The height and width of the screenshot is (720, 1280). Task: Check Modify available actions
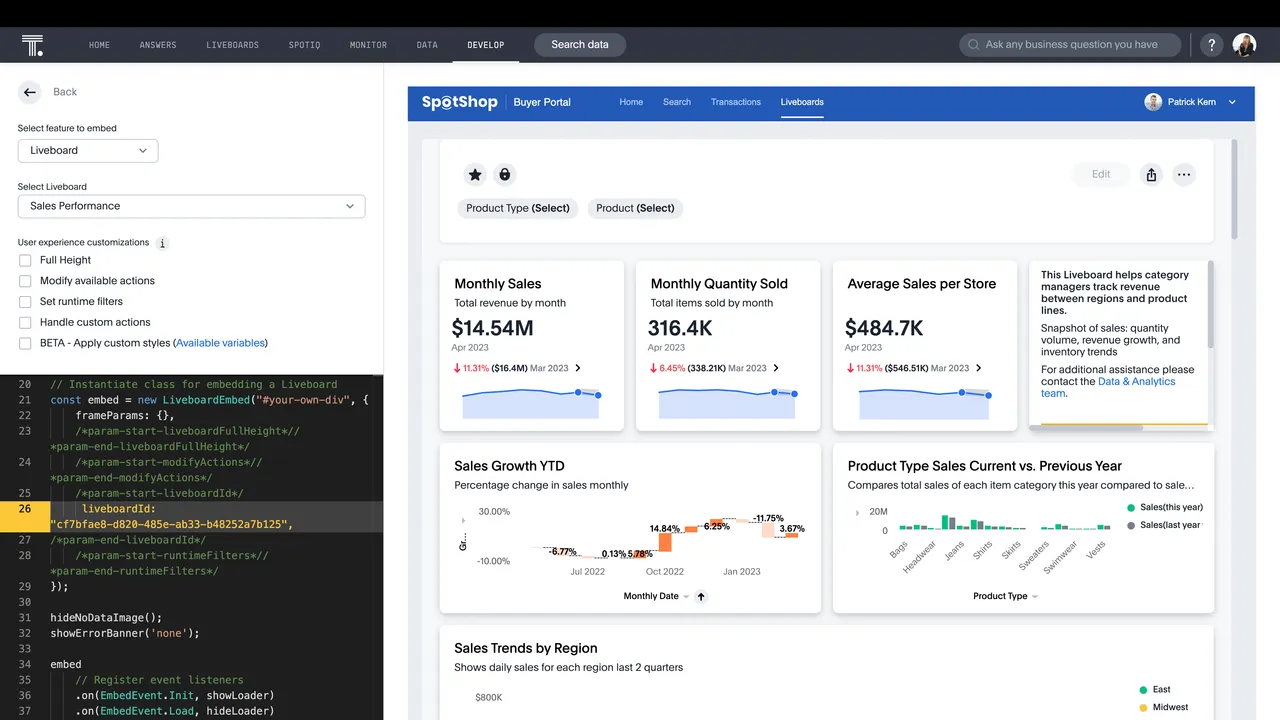25,281
